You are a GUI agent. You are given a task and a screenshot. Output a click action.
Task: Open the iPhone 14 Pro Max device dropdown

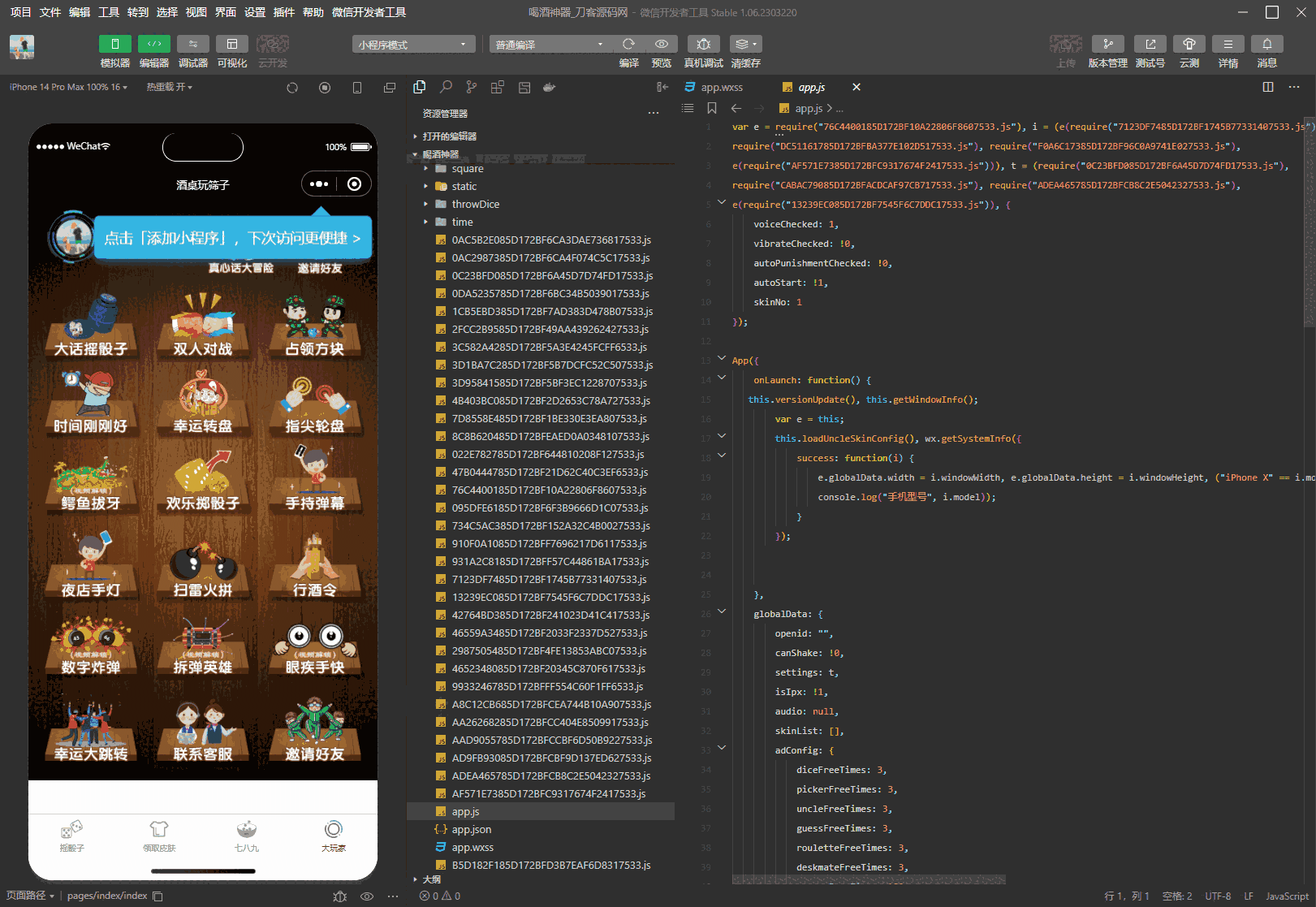pyautogui.click(x=68, y=87)
